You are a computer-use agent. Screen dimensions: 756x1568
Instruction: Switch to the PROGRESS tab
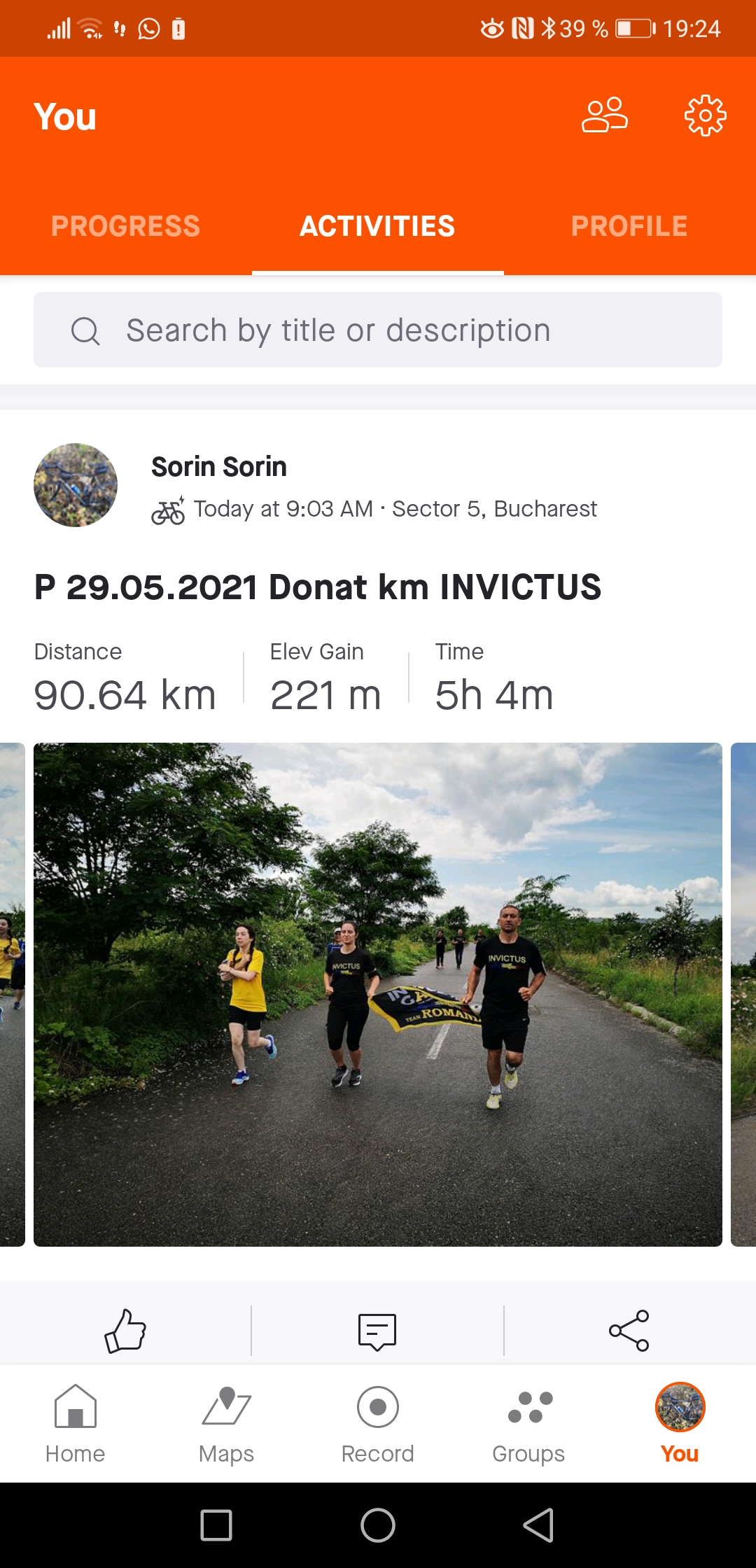[126, 226]
